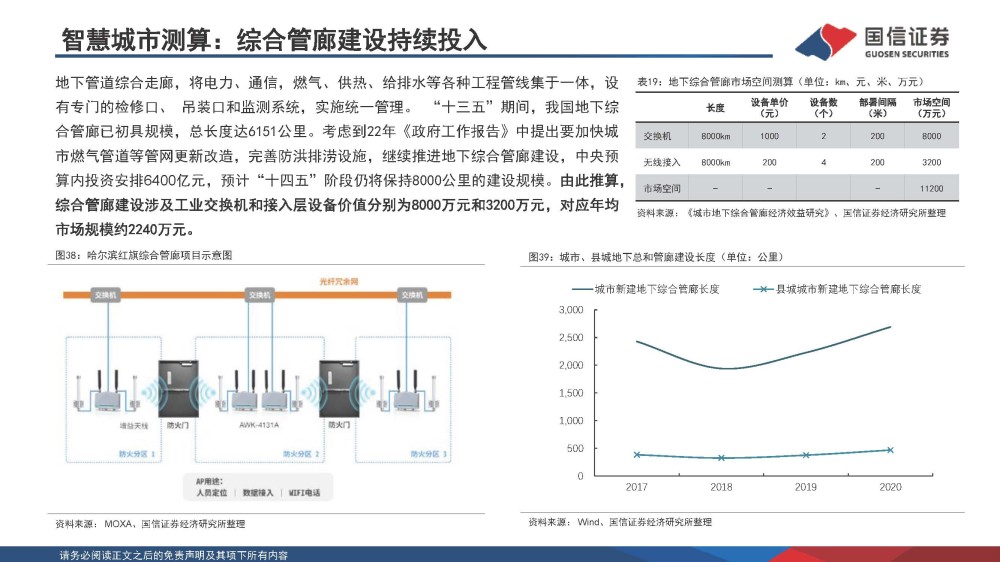Image resolution: width=1000 pixels, height=562 pixels.
Task: Click the Guosen Securities logo emblem
Action: click(x=826, y=40)
